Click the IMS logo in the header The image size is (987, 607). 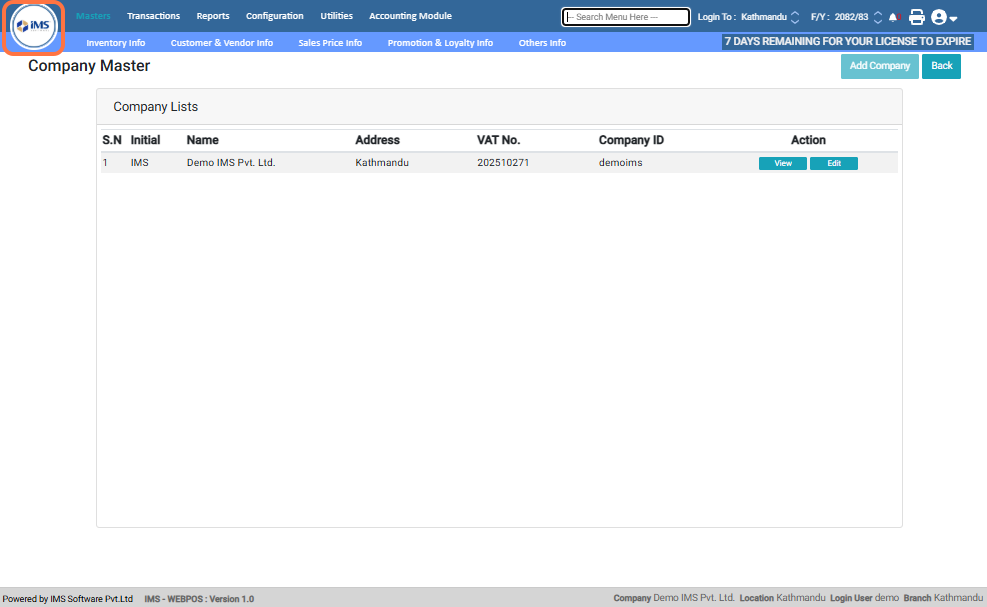[34, 27]
